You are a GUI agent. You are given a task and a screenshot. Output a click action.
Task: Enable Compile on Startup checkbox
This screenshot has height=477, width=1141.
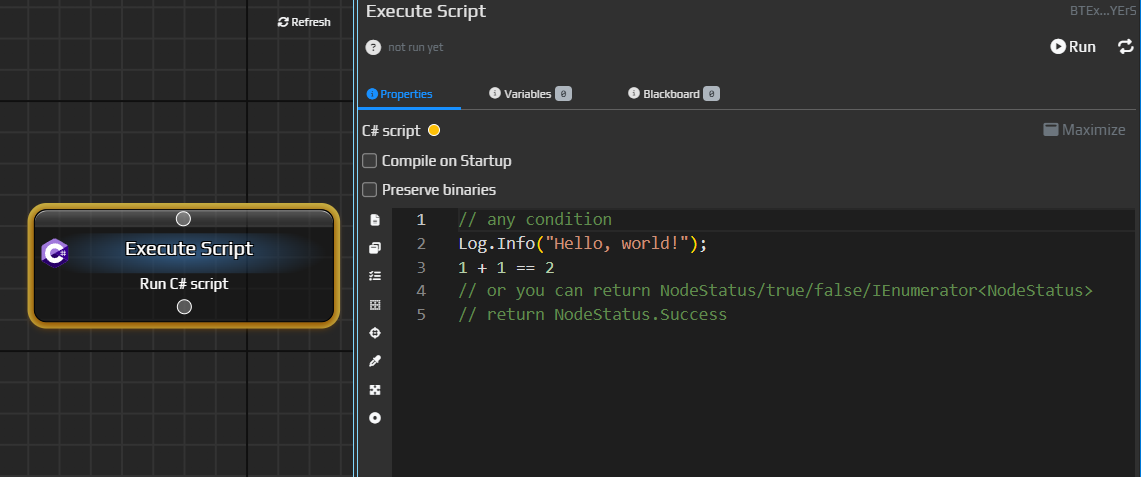coord(370,161)
